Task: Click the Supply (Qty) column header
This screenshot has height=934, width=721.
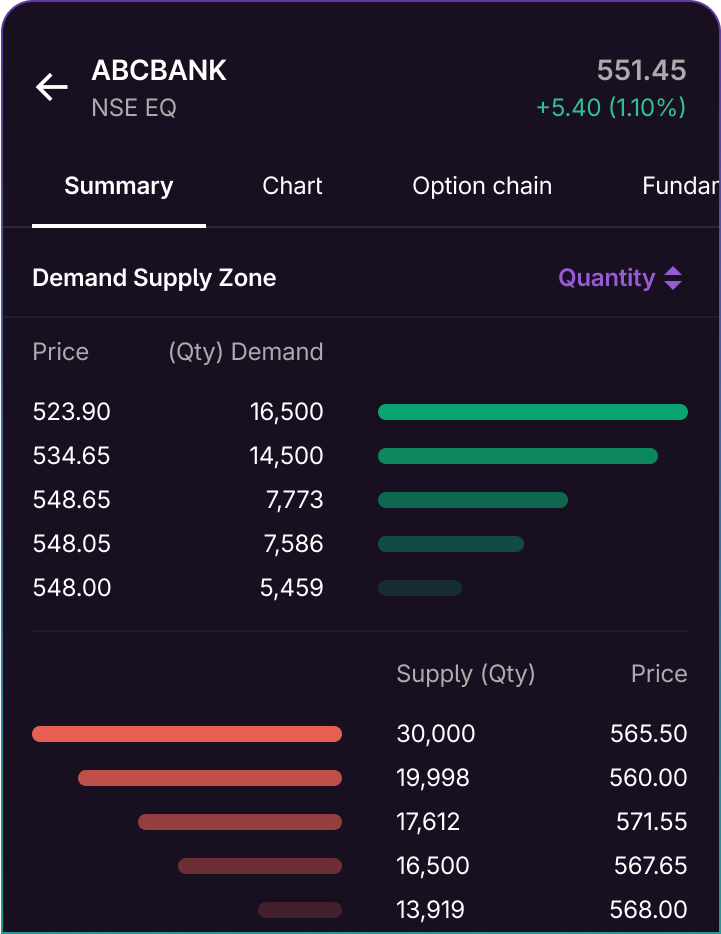Action: (x=465, y=674)
